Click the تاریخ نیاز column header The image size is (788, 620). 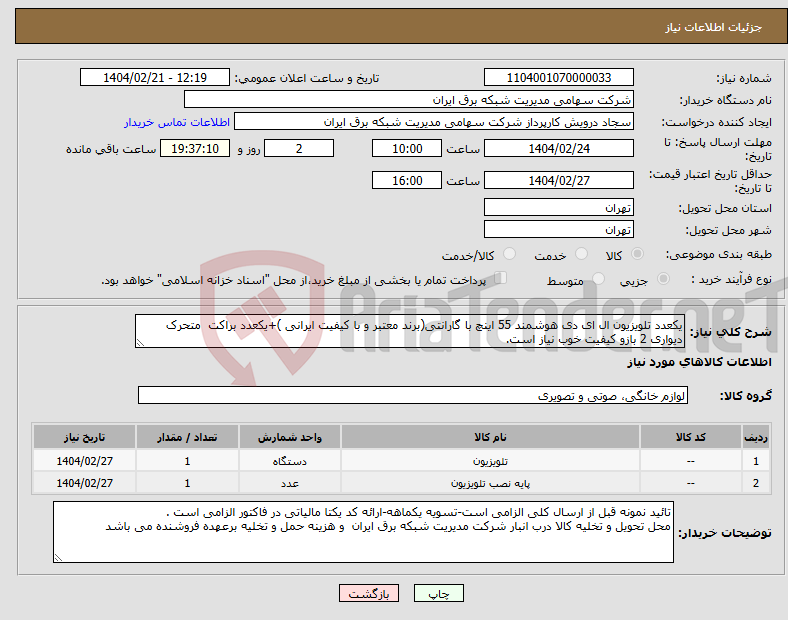[x=84, y=437]
